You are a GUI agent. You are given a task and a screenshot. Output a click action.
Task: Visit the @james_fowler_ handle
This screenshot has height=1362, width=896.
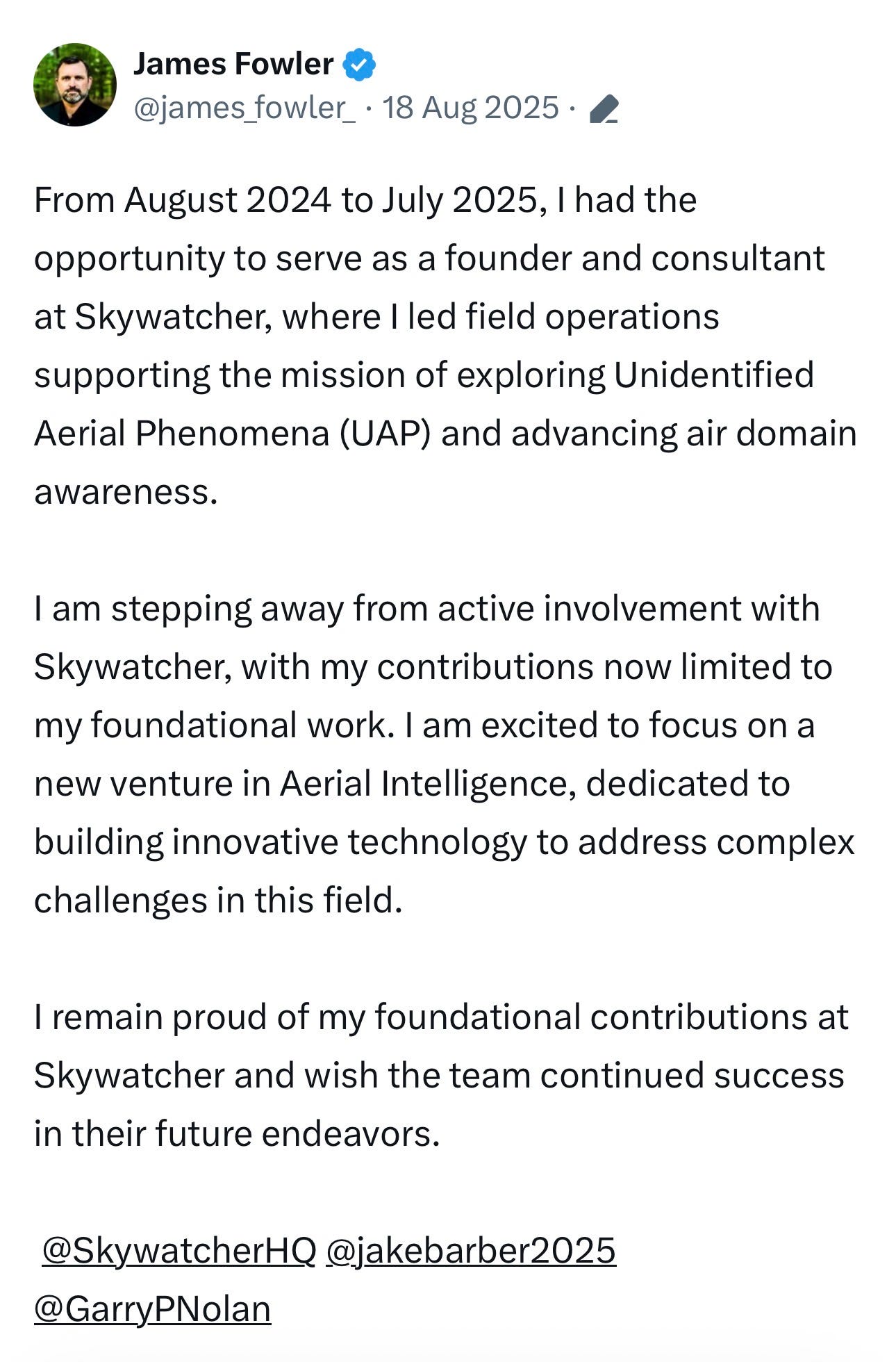[244, 108]
